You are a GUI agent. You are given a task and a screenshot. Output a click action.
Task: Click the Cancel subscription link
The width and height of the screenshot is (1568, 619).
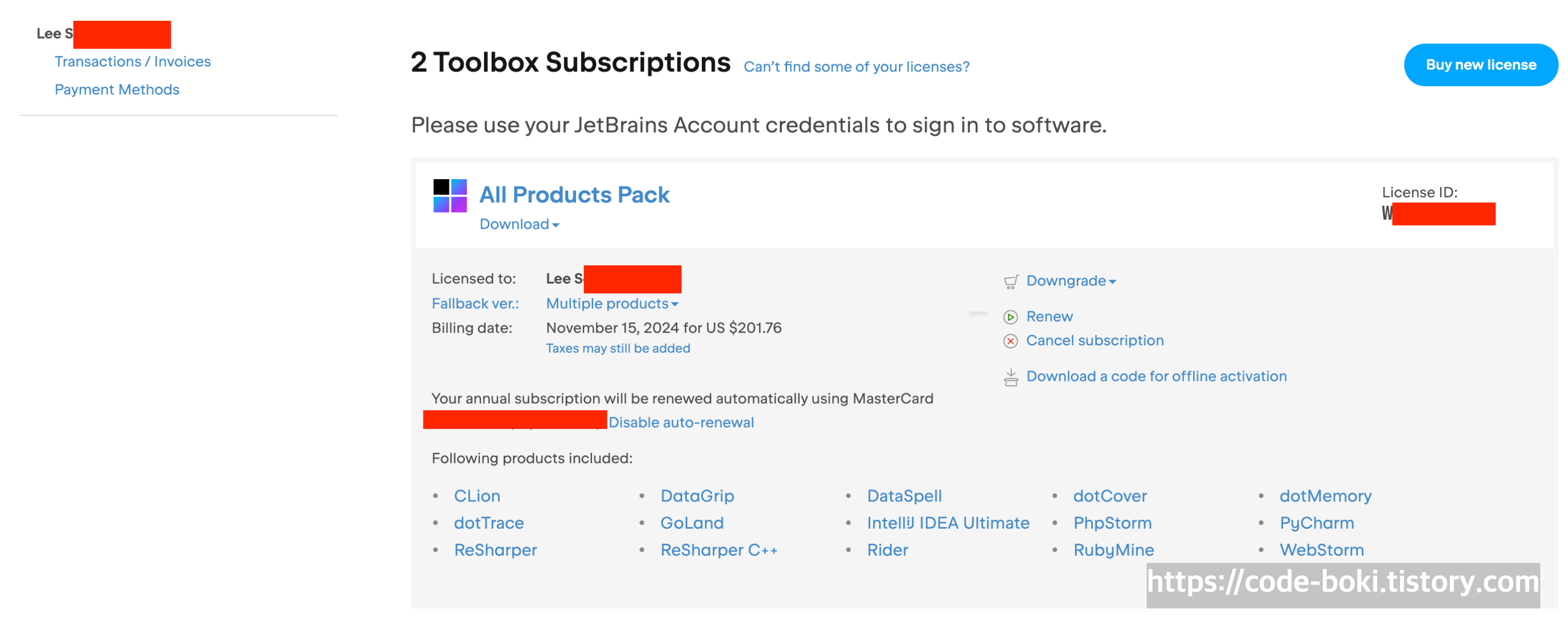coord(1094,341)
